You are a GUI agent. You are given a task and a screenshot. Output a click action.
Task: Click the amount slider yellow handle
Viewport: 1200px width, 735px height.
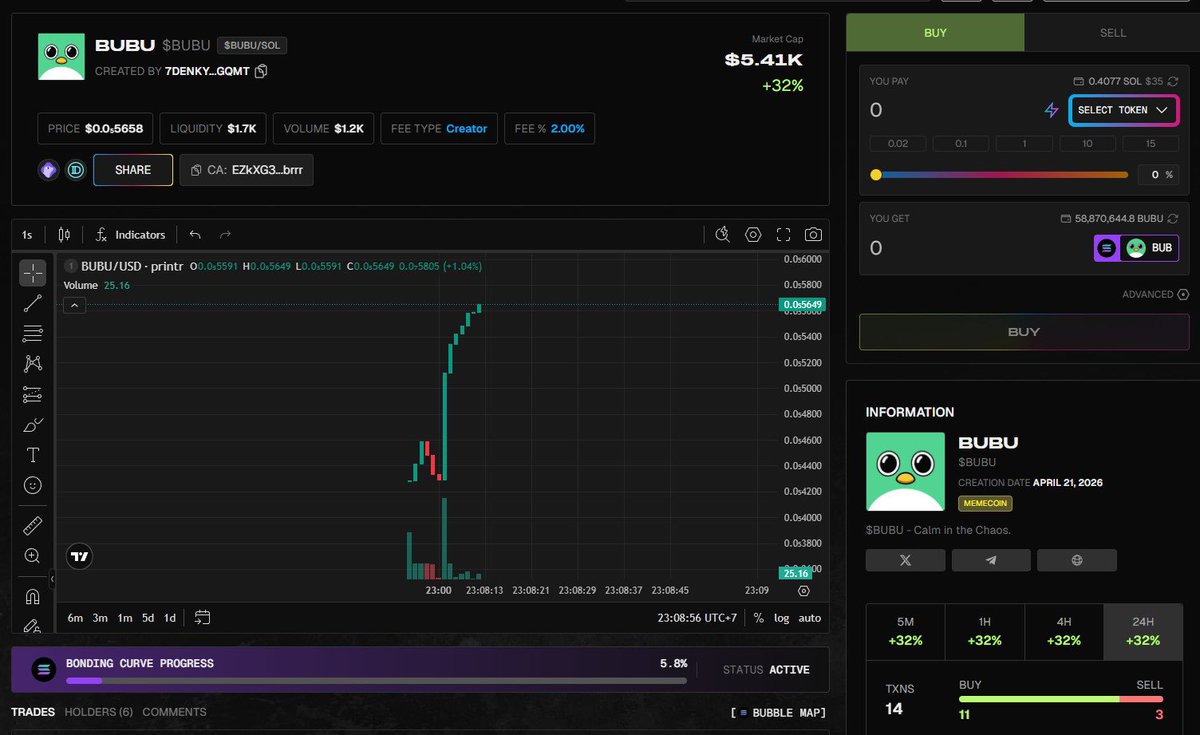tap(876, 174)
